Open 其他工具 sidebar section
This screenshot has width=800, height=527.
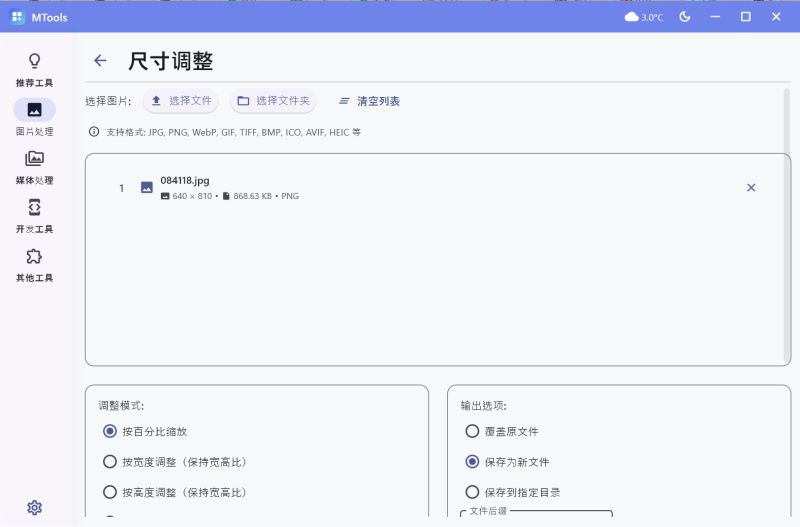[34, 265]
